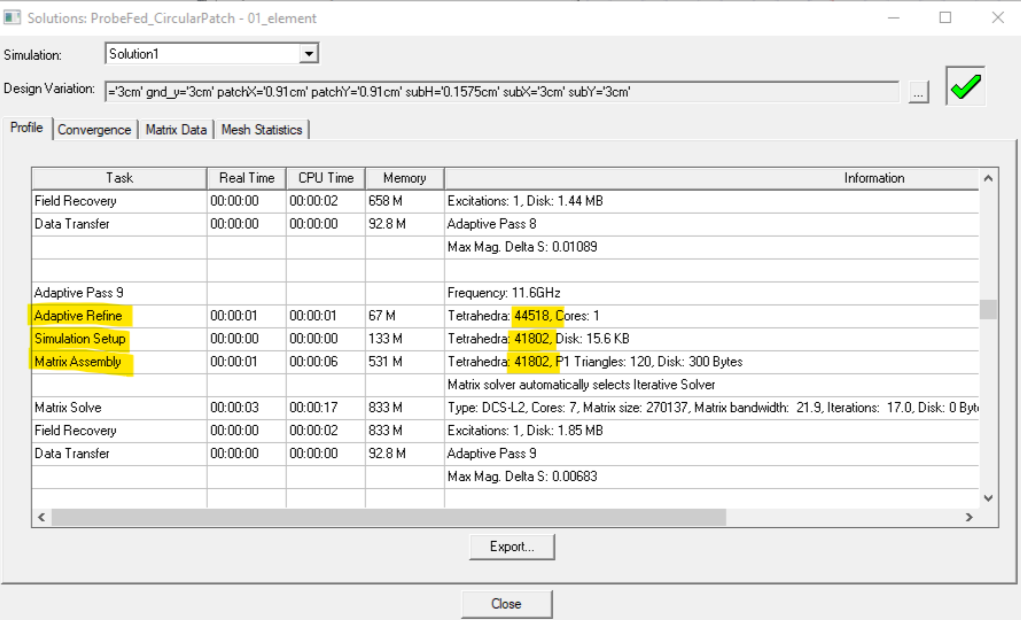Click the Export button
The height and width of the screenshot is (620, 1021).
[511, 547]
